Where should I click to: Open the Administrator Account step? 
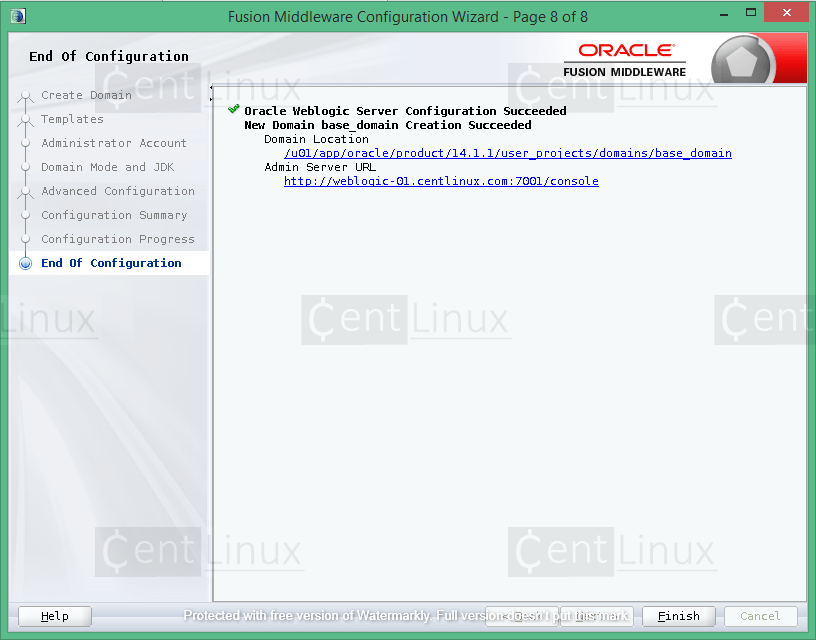pos(114,143)
